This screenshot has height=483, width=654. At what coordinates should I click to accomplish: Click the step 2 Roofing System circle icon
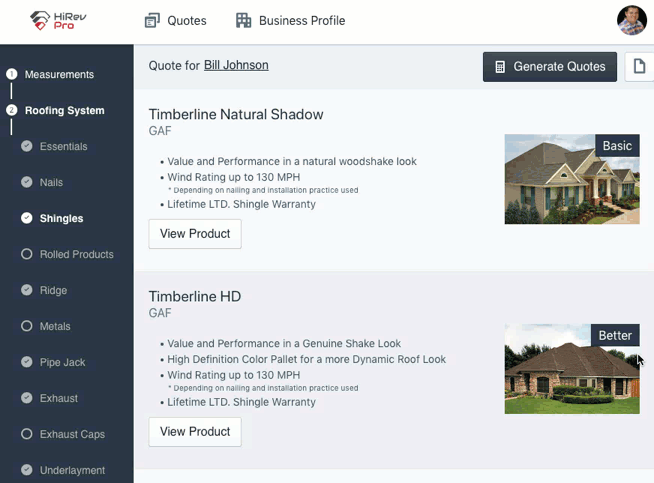click(x=12, y=110)
